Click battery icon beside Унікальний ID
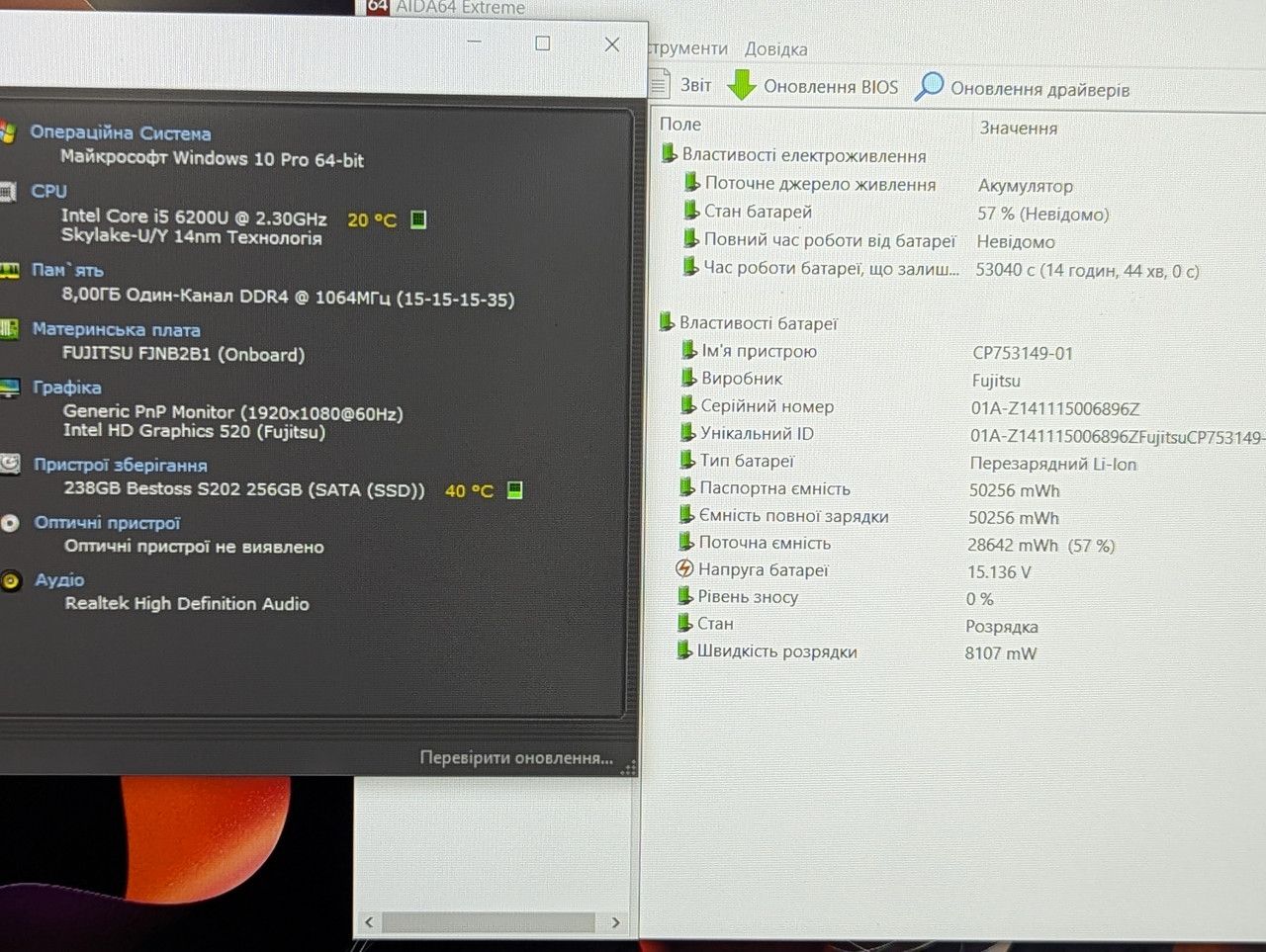The width and height of the screenshot is (1266, 952). 688,433
